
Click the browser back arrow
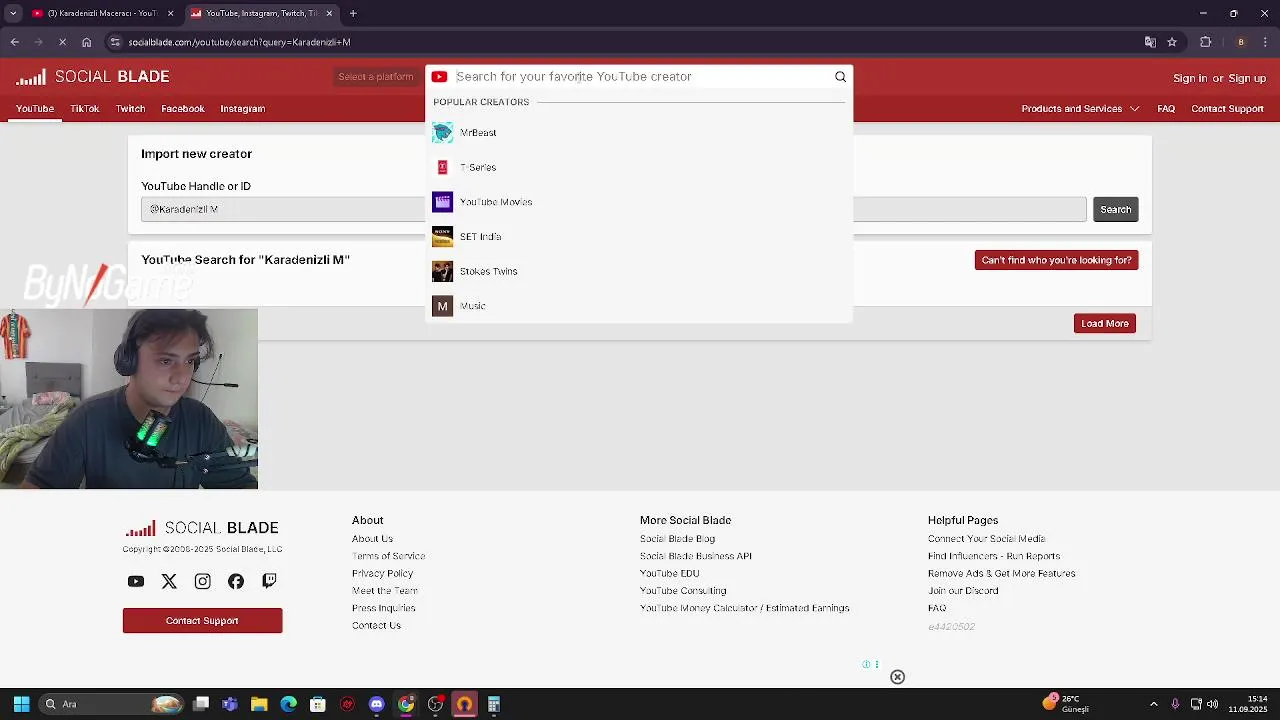click(15, 42)
